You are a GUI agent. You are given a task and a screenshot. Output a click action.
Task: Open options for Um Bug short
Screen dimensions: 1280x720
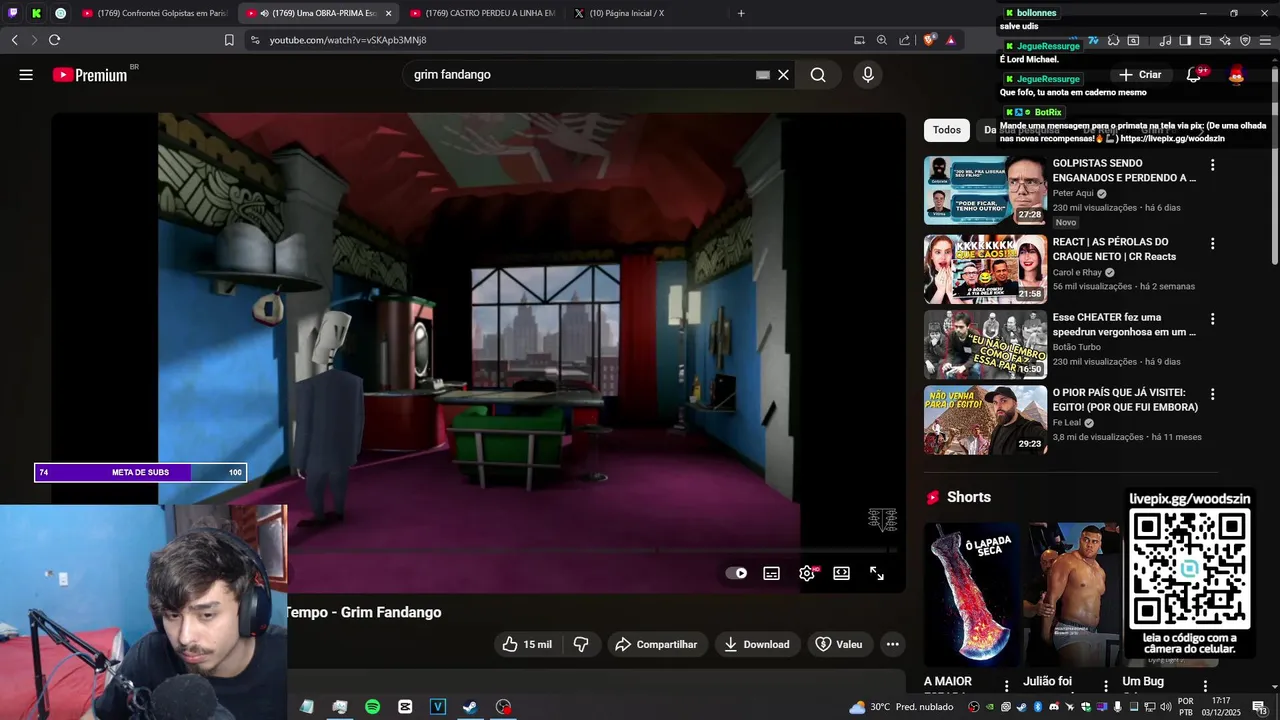(1205, 686)
